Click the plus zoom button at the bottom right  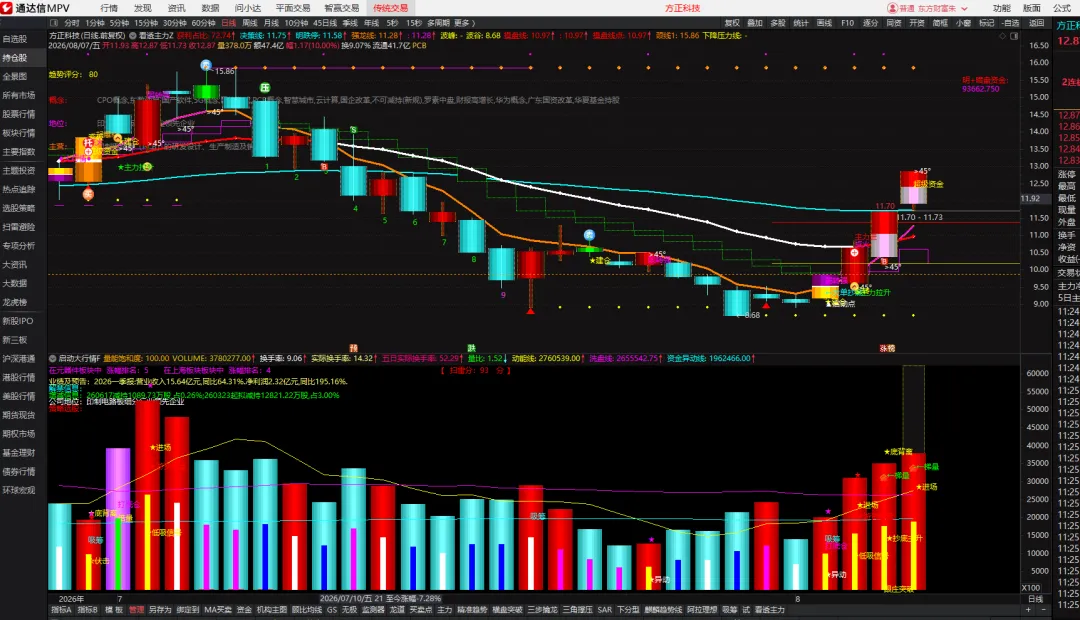coord(1028,610)
